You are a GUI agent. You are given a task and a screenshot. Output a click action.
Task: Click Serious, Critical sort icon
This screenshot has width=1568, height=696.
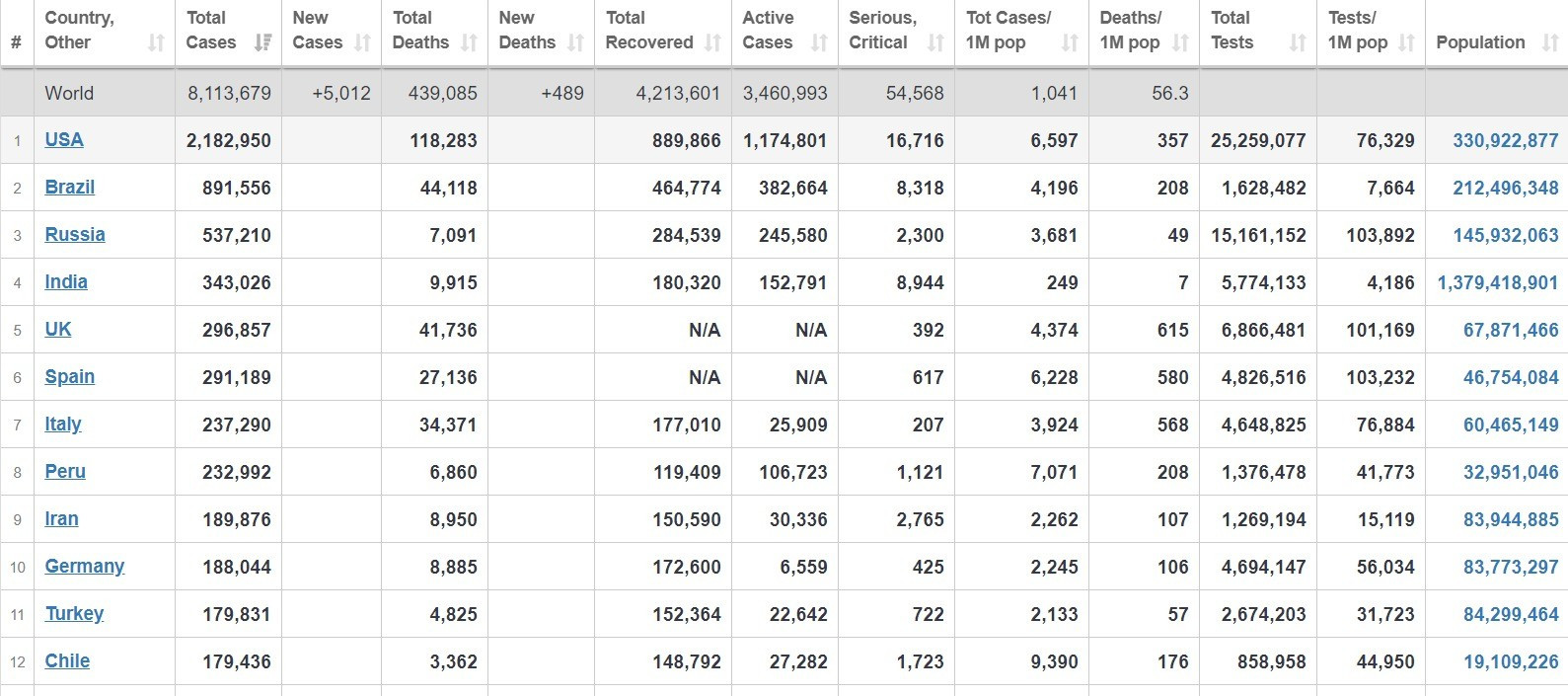click(935, 42)
